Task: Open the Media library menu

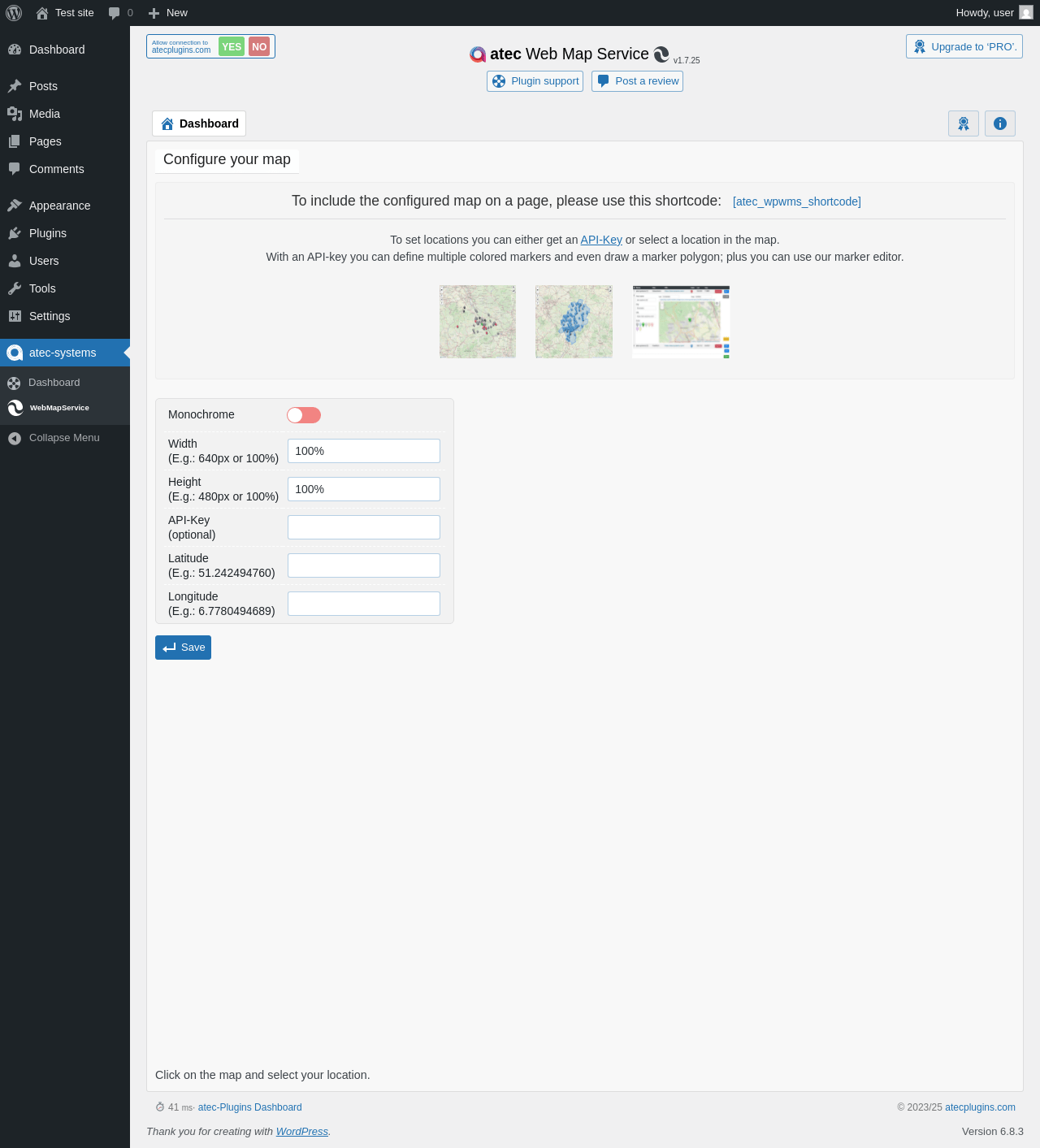Action: pos(65,114)
